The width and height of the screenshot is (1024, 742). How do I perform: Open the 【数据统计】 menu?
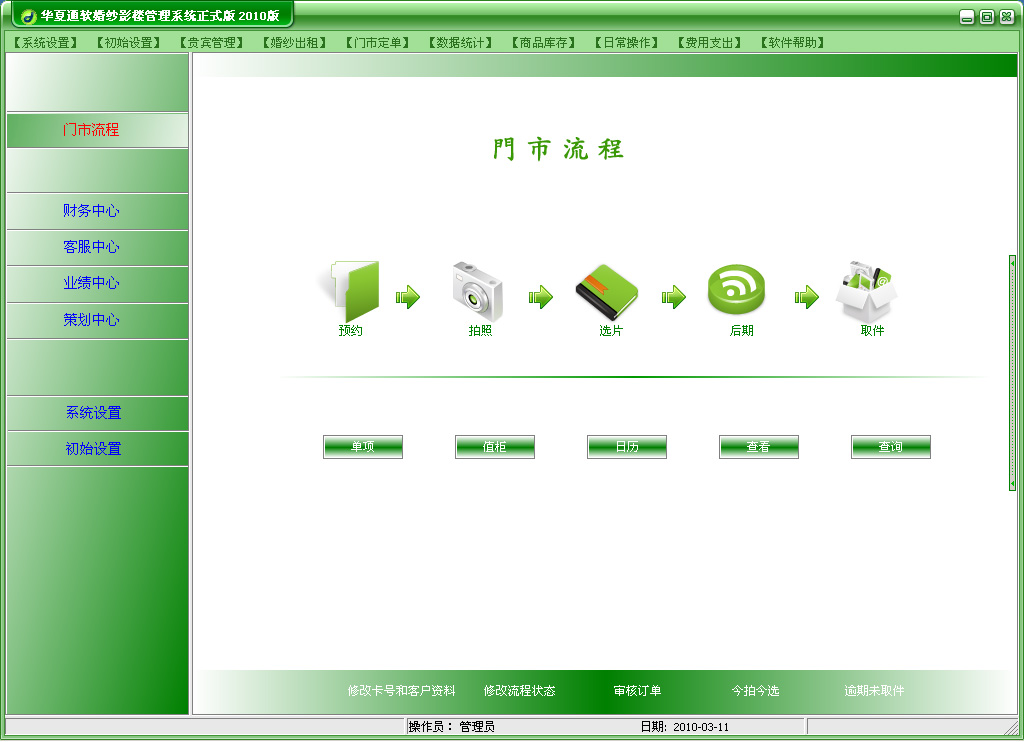pos(460,42)
